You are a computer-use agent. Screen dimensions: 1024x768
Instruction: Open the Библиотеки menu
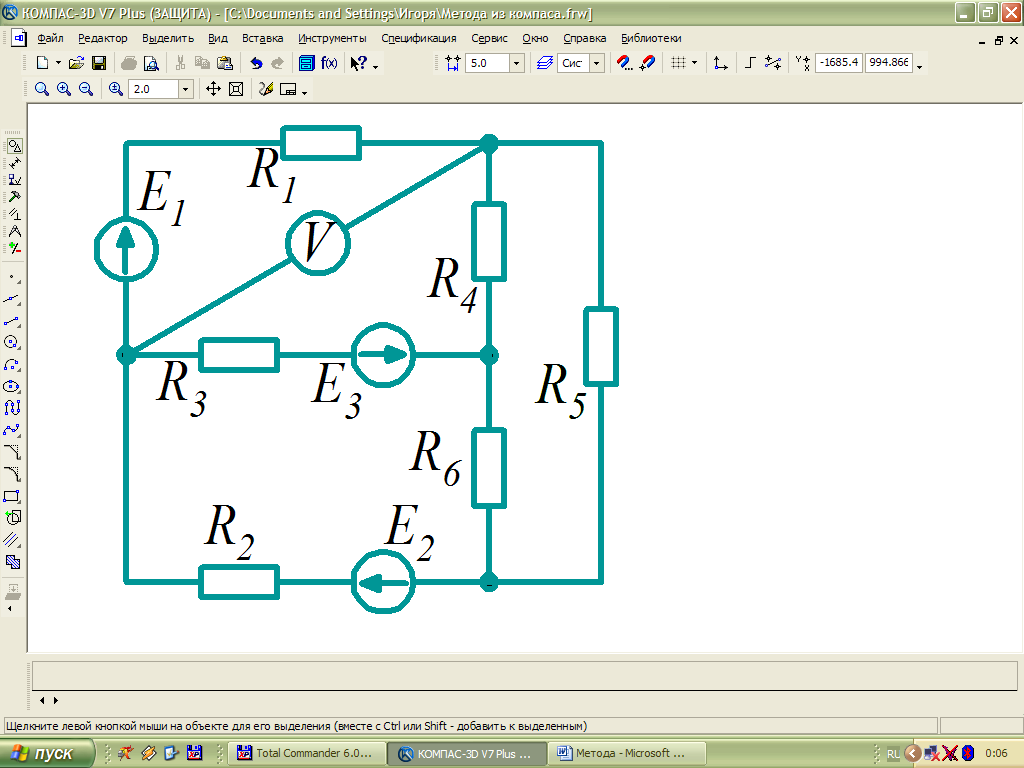pyautogui.click(x=651, y=38)
